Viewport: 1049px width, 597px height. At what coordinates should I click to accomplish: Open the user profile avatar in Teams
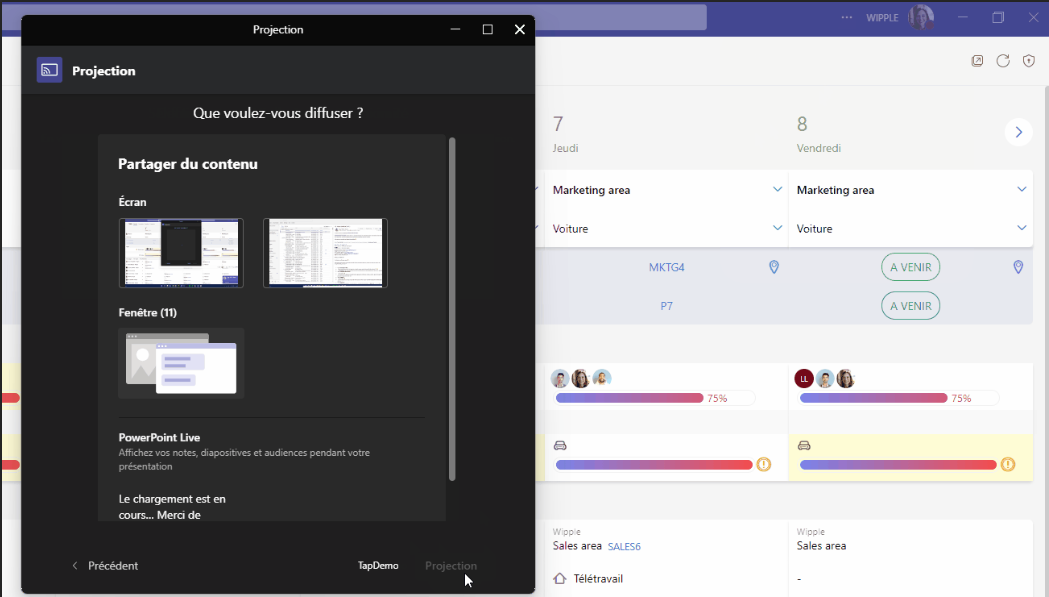point(921,17)
